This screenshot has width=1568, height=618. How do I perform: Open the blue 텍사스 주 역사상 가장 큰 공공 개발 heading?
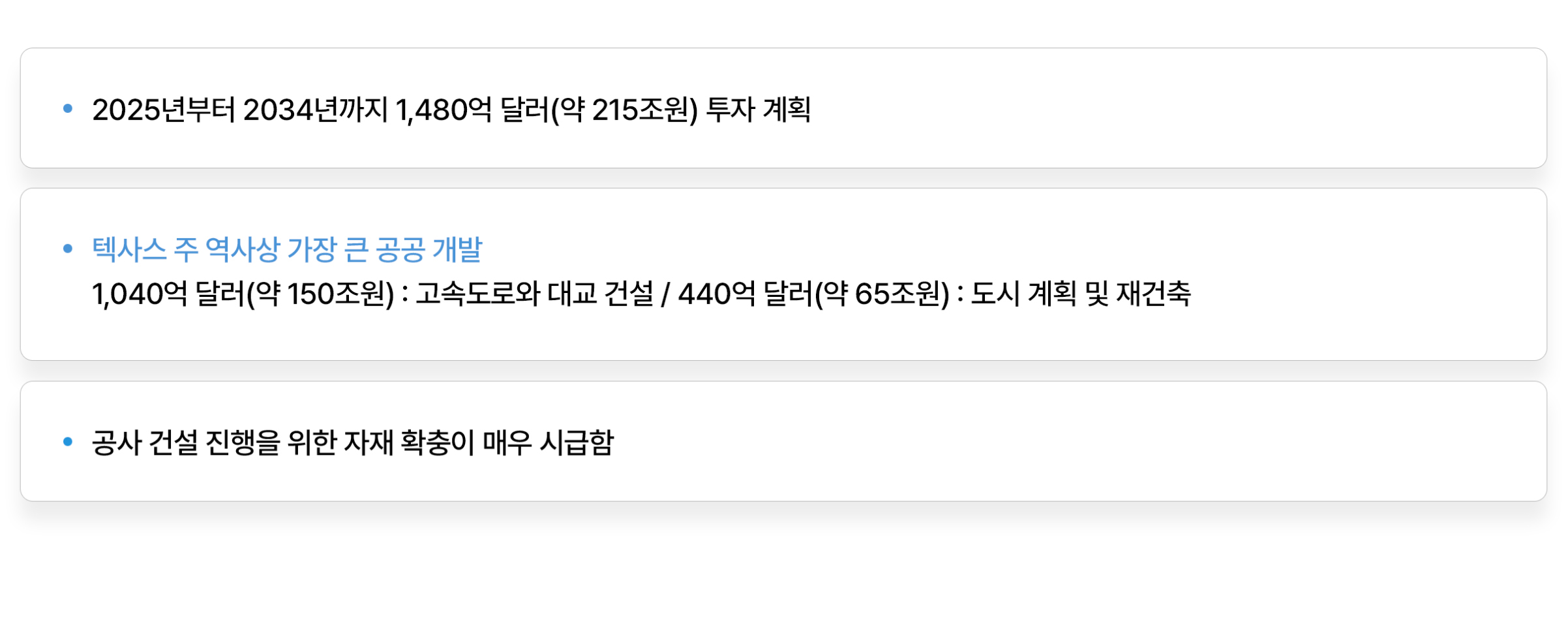(286, 249)
